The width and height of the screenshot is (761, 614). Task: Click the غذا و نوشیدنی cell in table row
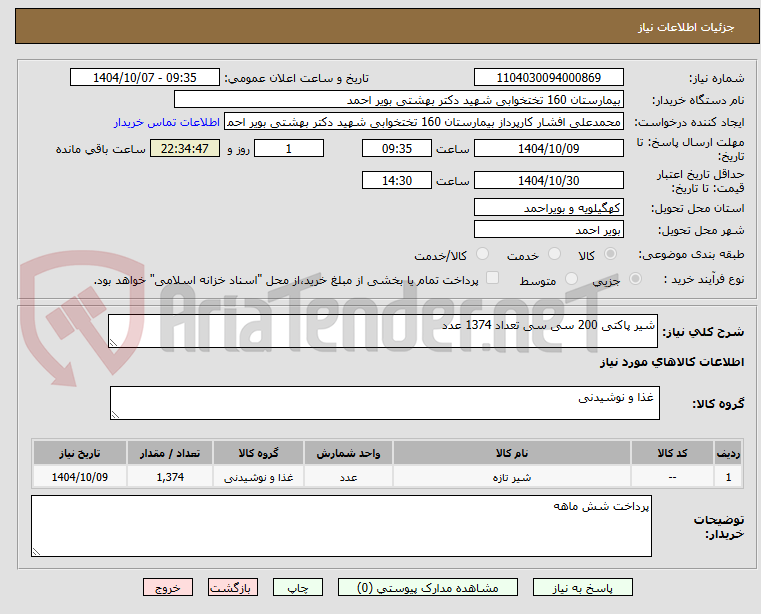point(258,477)
